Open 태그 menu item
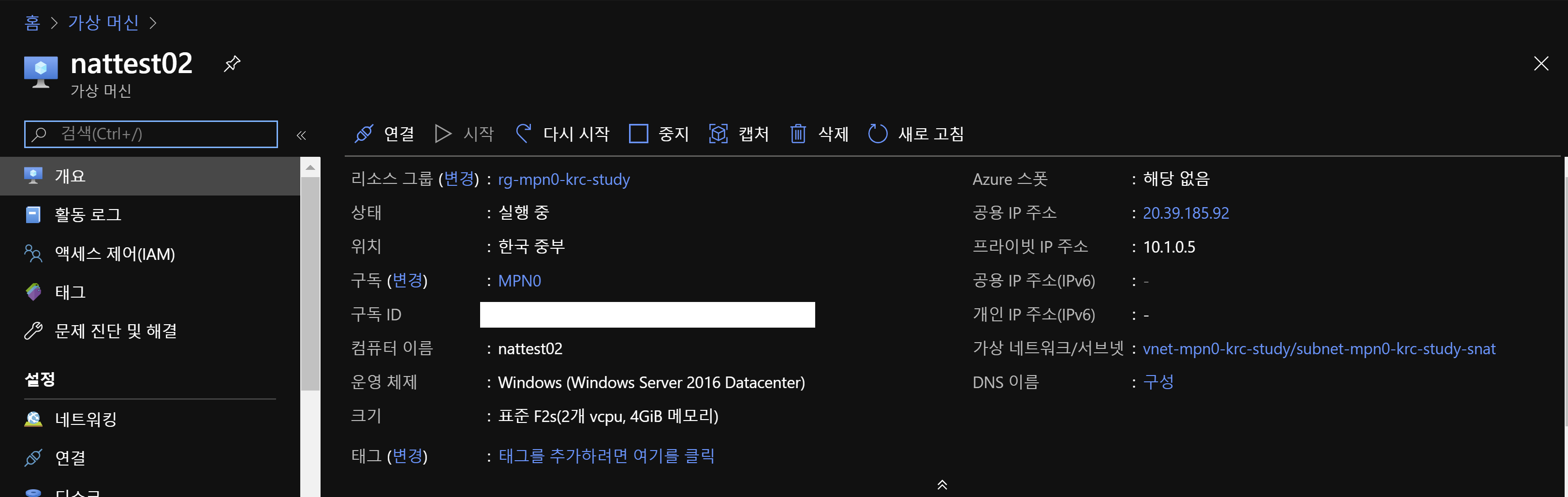 click(x=150, y=292)
